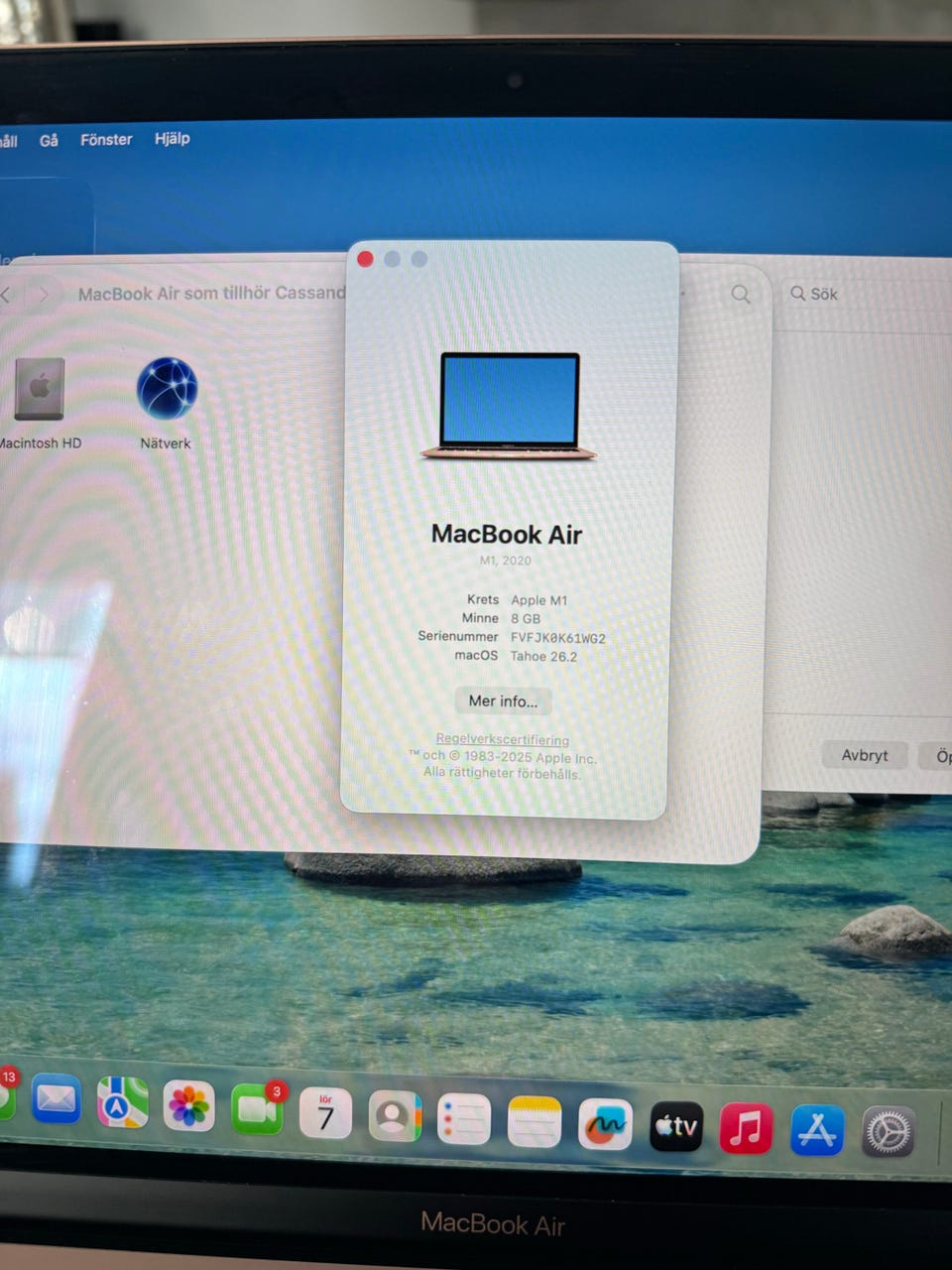Open the Photos app in the Dock
Viewport: 952px width, 1270px height.
pyautogui.click(x=188, y=1106)
